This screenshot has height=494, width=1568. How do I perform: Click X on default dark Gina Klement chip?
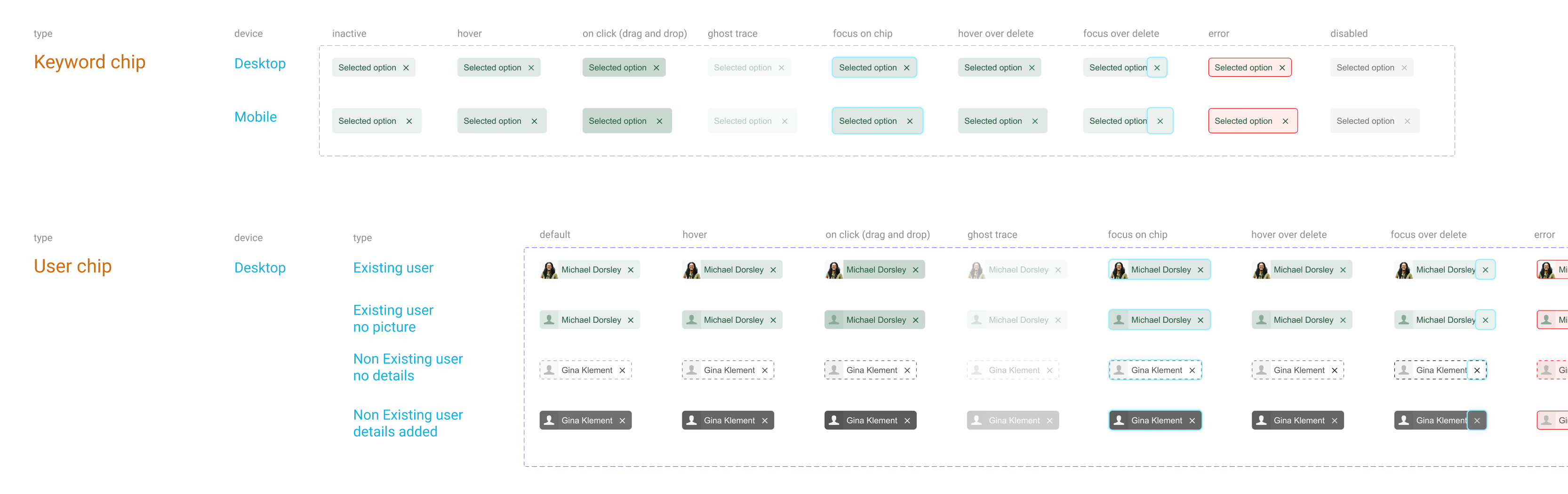(x=622, y=421)
